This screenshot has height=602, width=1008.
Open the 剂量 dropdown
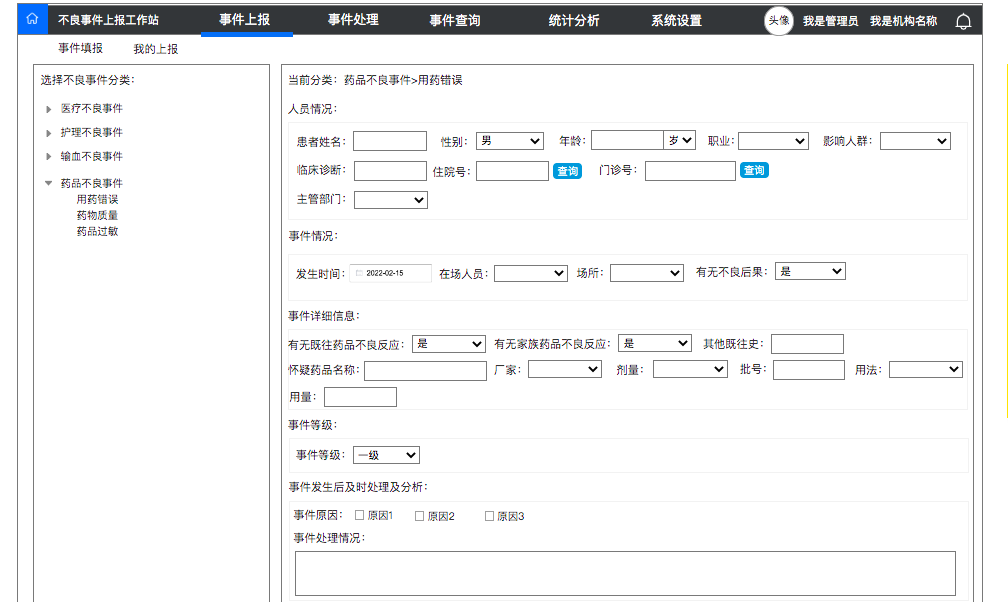[690, 369]
